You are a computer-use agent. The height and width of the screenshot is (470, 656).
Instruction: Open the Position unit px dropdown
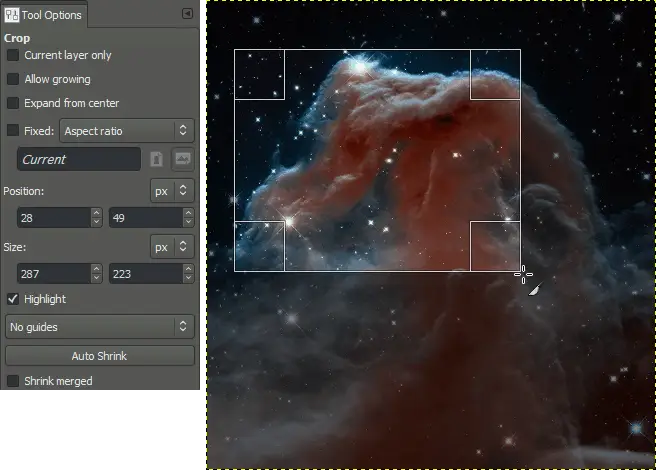pos(172,191)
